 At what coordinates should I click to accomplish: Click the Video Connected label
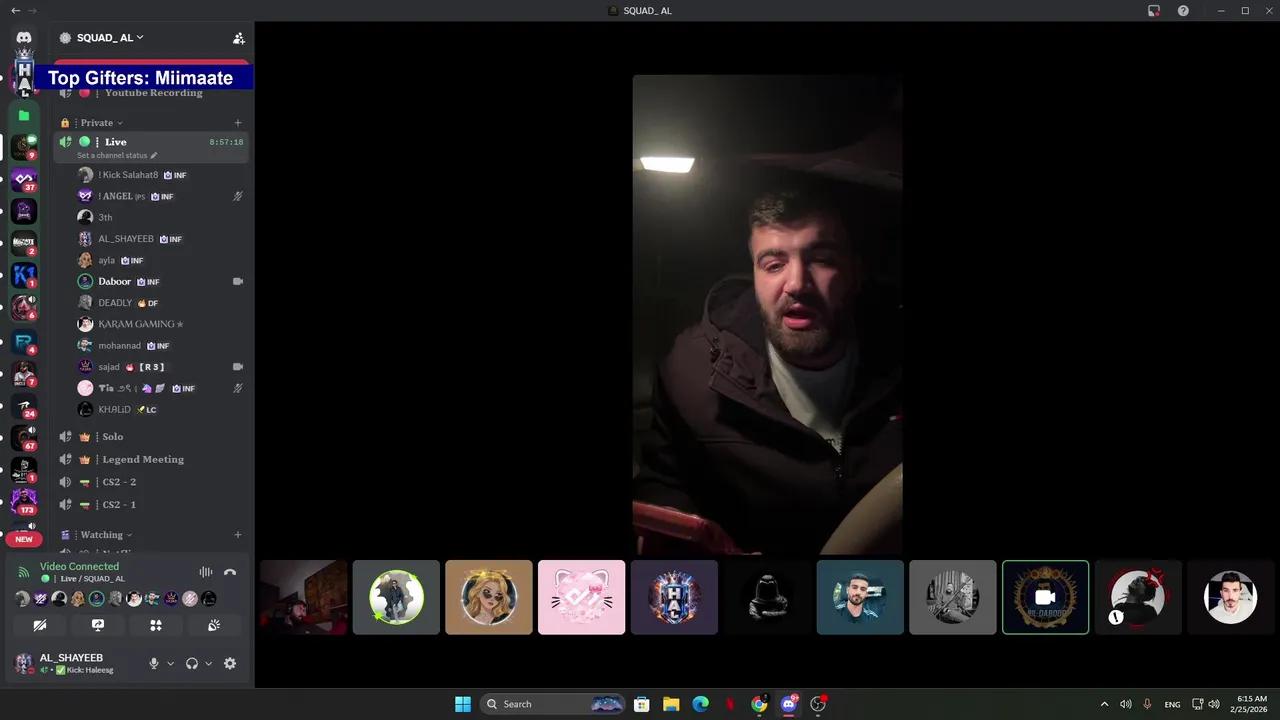pyautogui.click(x=79, y=566)
